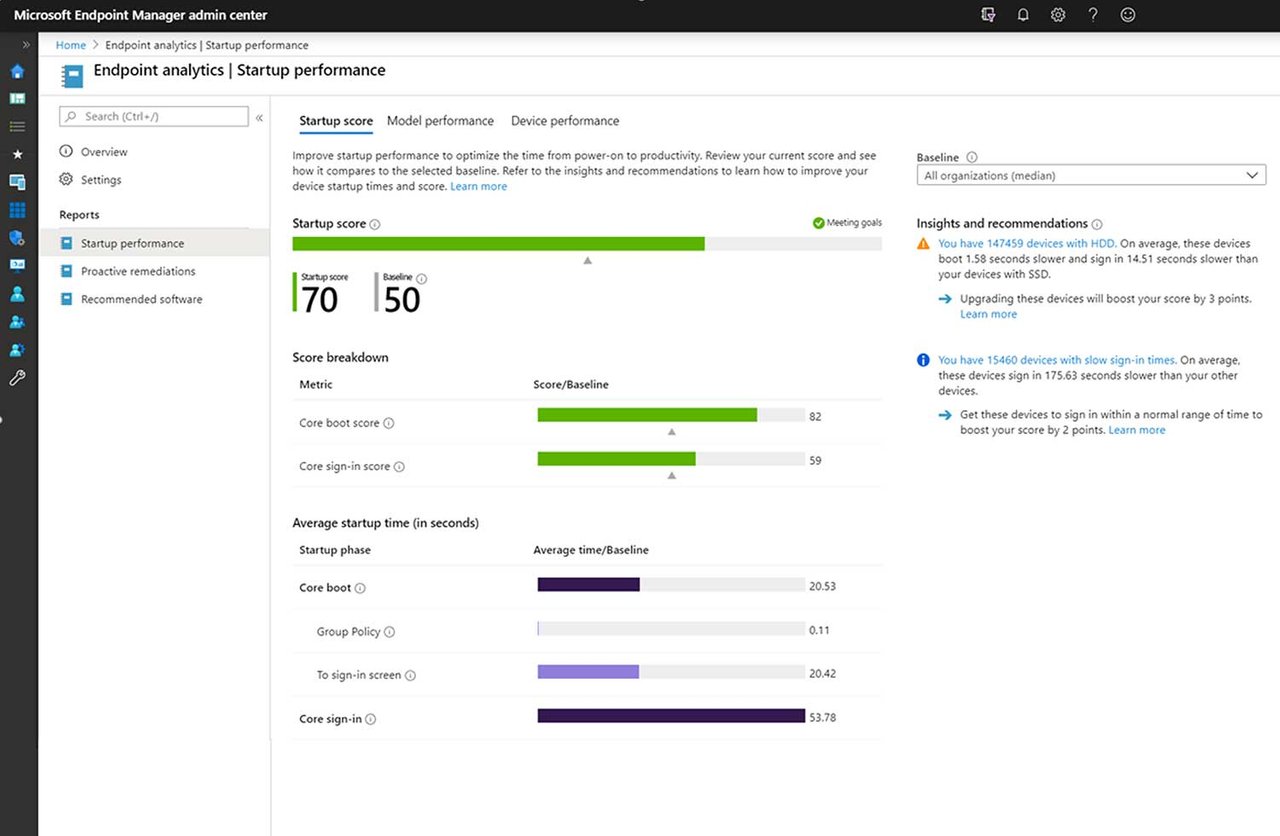Click the Endpoint analytics notebook icon
Viewport: 1280px width, 836px height.
click(71, 76)
